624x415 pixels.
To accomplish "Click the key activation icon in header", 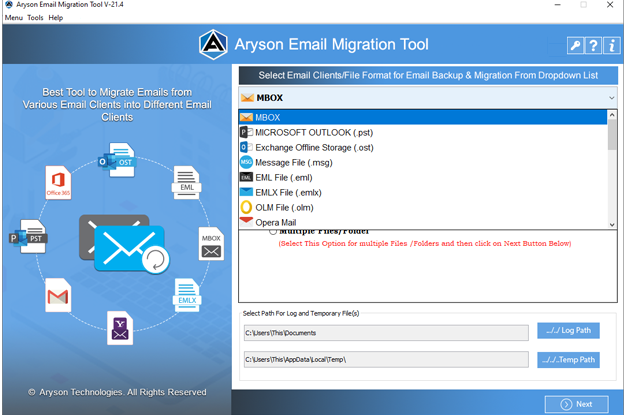I will point(575,45).
